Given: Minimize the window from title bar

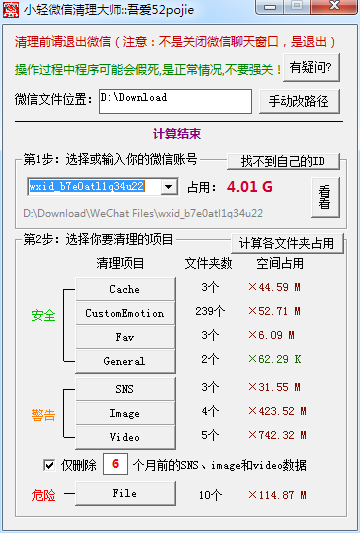Looking at the screenshot, I should click(270, 6).
